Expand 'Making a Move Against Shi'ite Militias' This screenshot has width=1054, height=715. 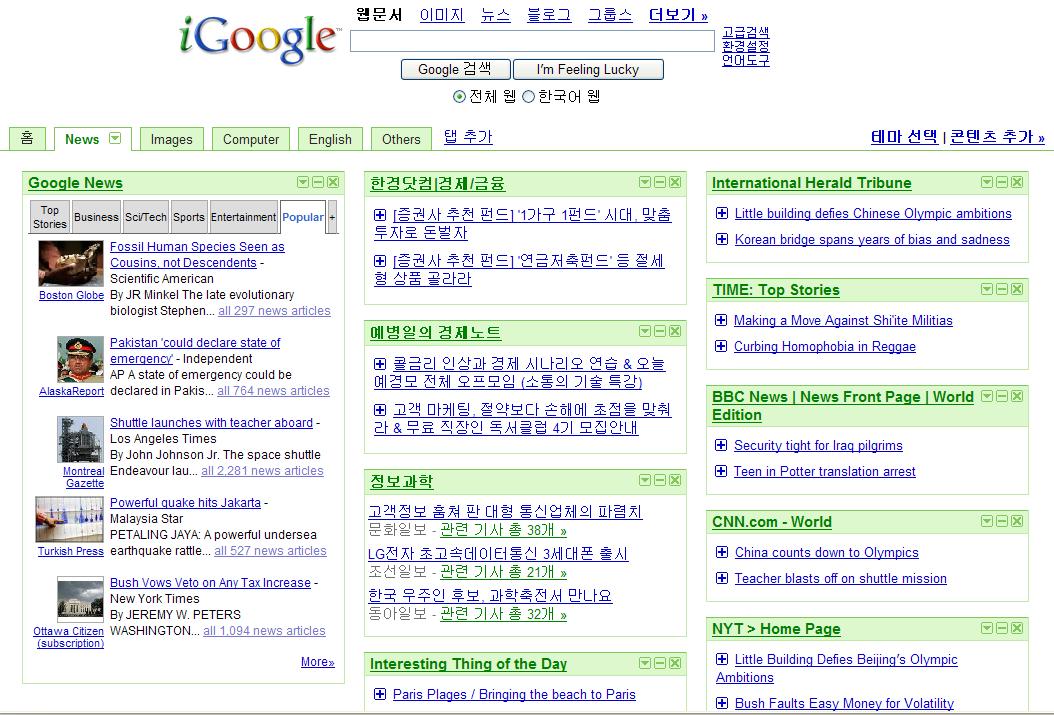point(721,320)
